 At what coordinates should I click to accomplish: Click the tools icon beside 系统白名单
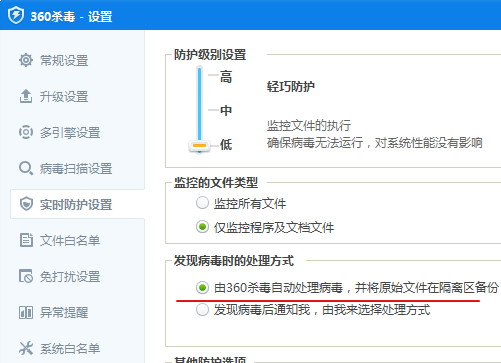(x=26, y=348)
